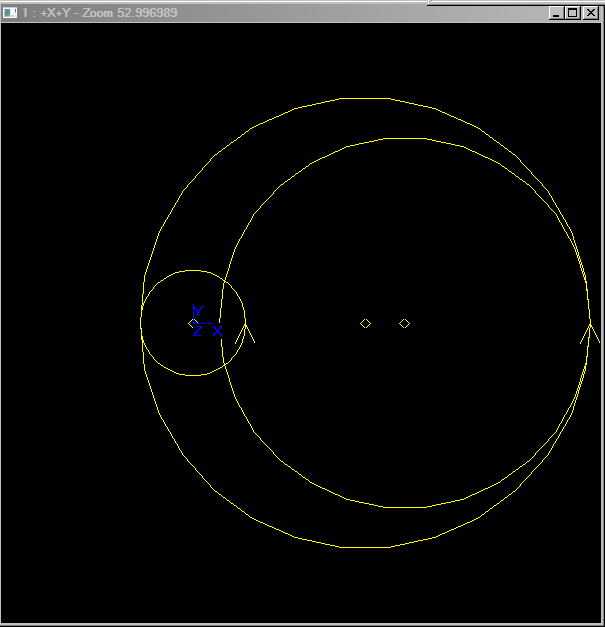Click the blue Y axis label
Screen dimensions: 605x627
(198, 311)
